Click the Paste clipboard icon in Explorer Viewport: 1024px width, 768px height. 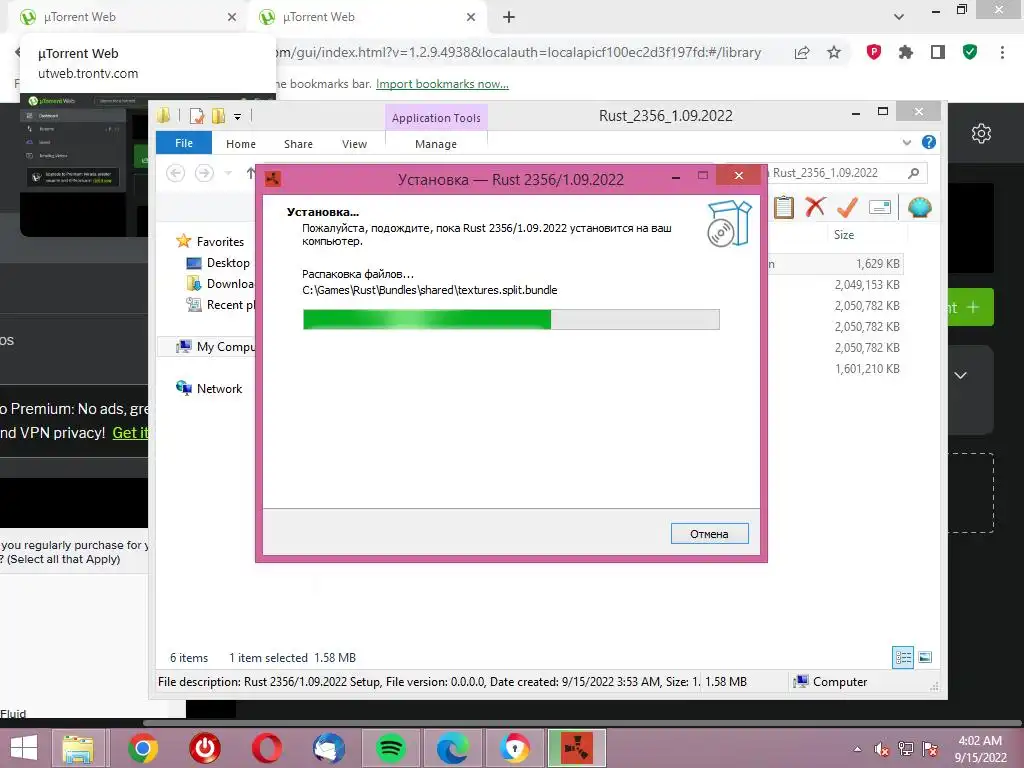coord(784,208)
